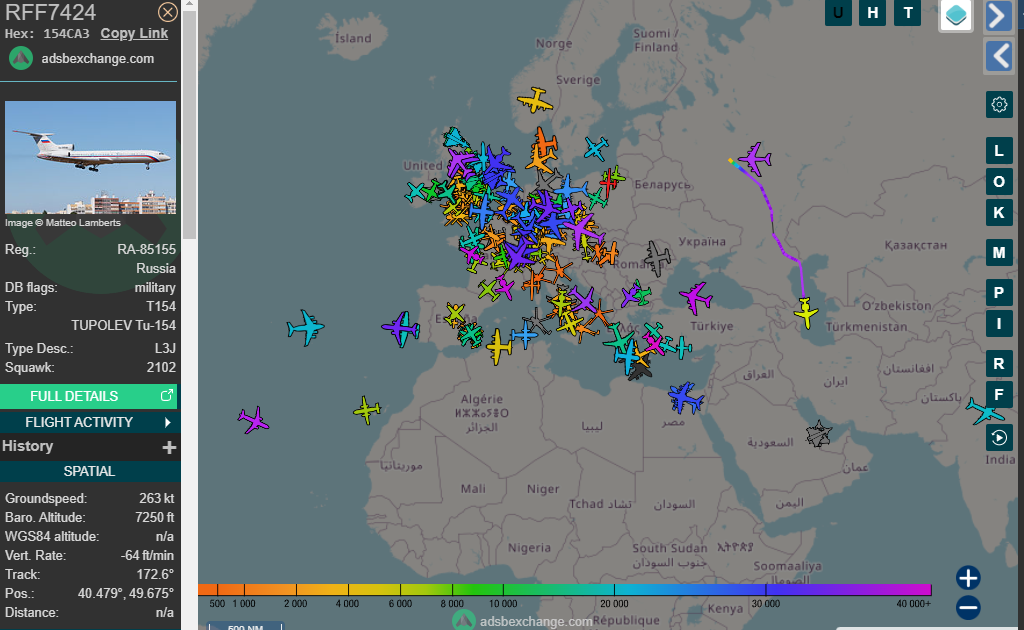The width and height of the screenshot is (1024, 630).
Task: Toggle the T map button
Action: (x=908, y=12)
